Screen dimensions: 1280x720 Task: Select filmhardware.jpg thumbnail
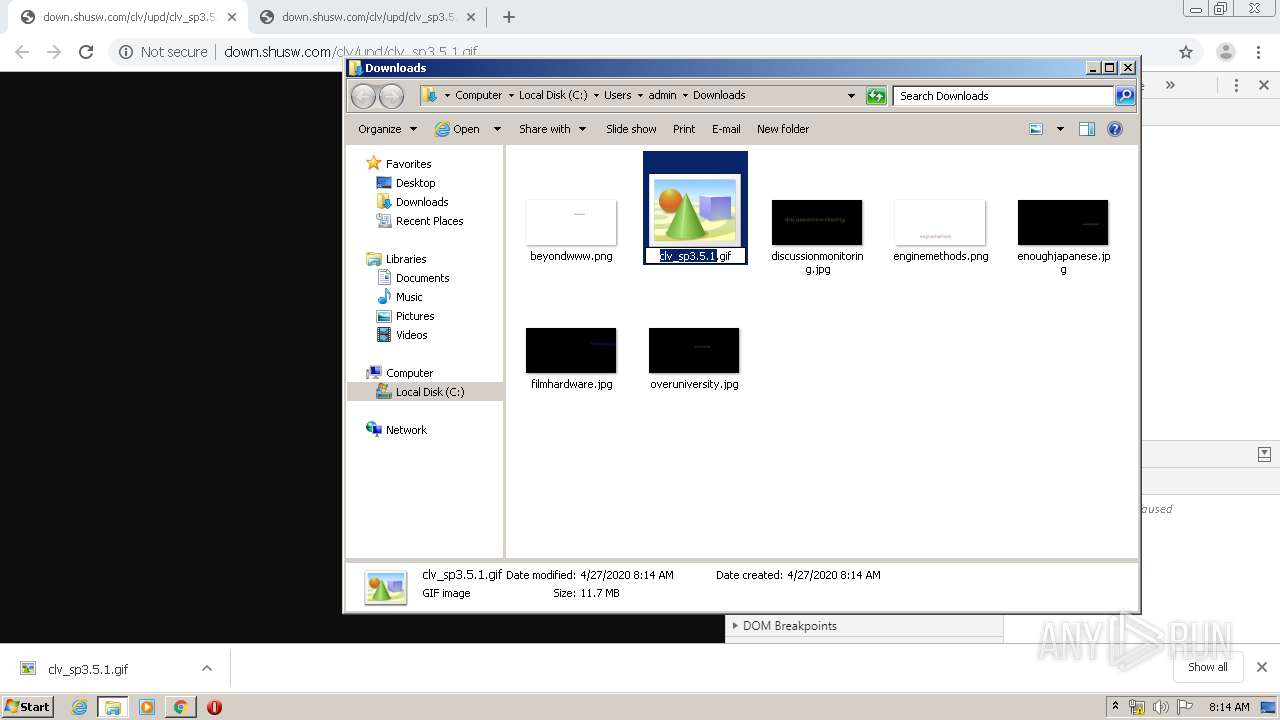[571, 350]
